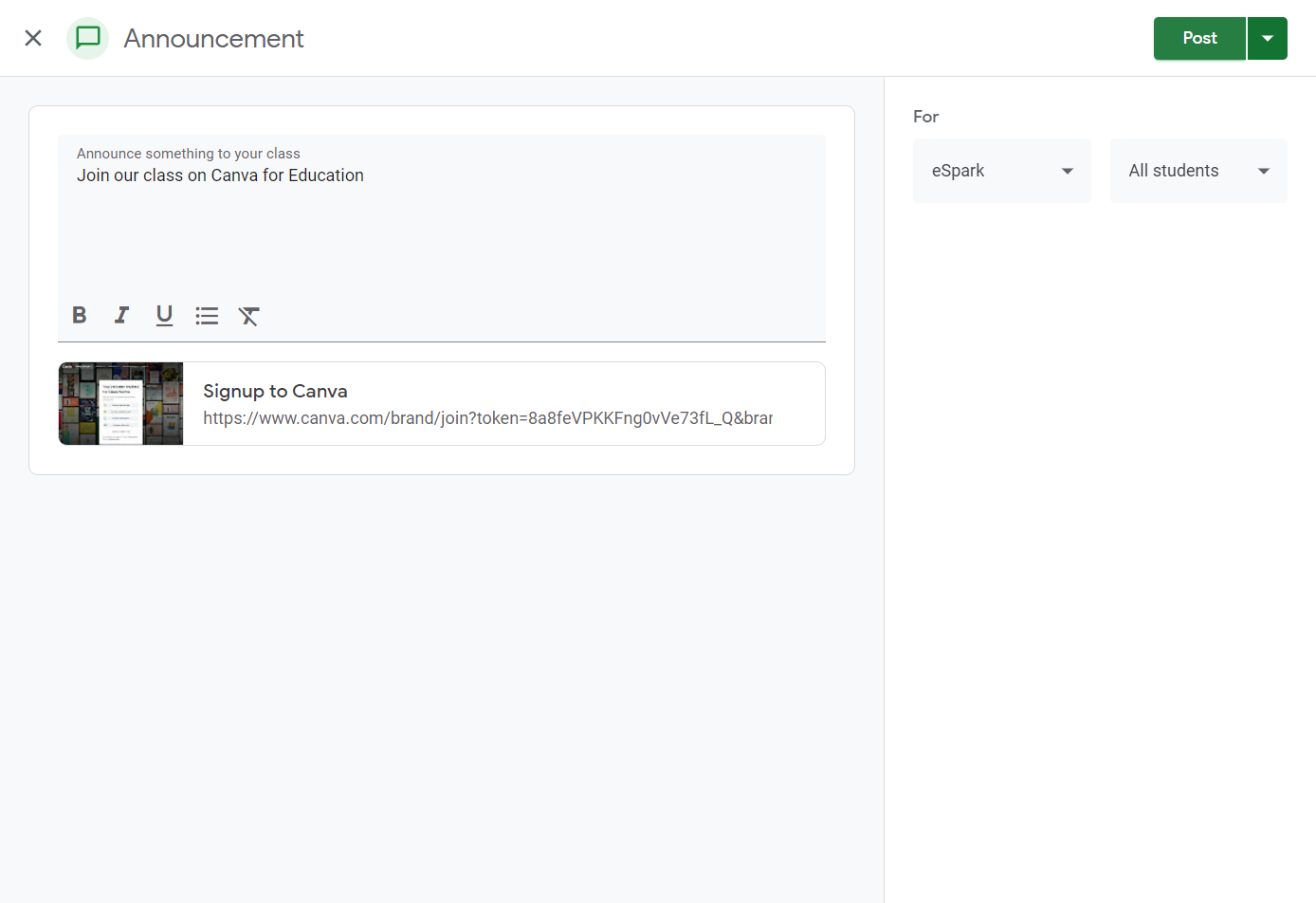Open the Post options dropdown arrow
This screenshot has height=903, width=1316.
[1268, 38]
